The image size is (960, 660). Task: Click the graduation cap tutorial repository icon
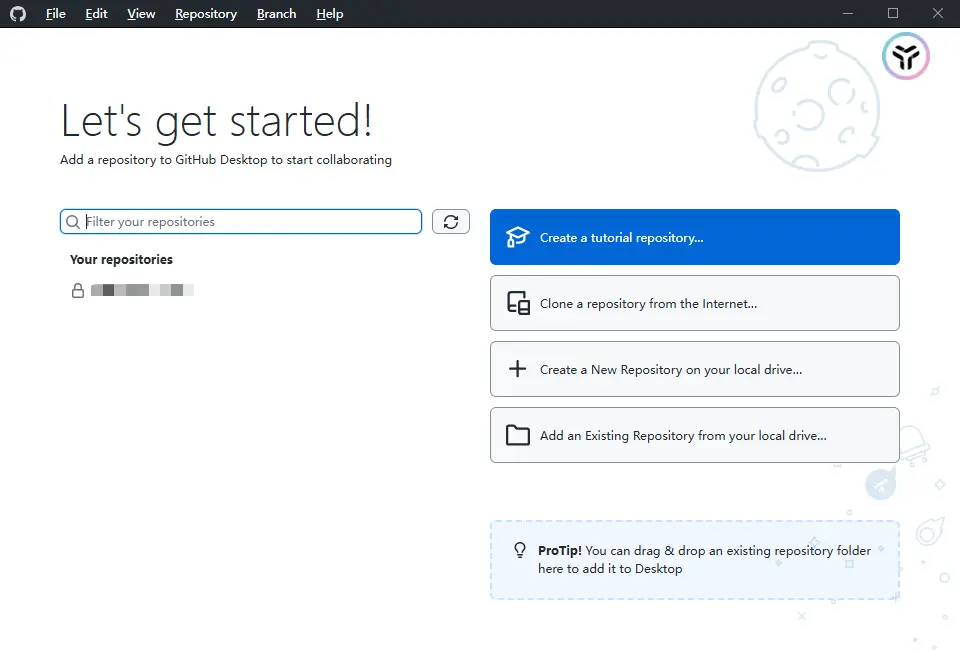click(517, 236)
